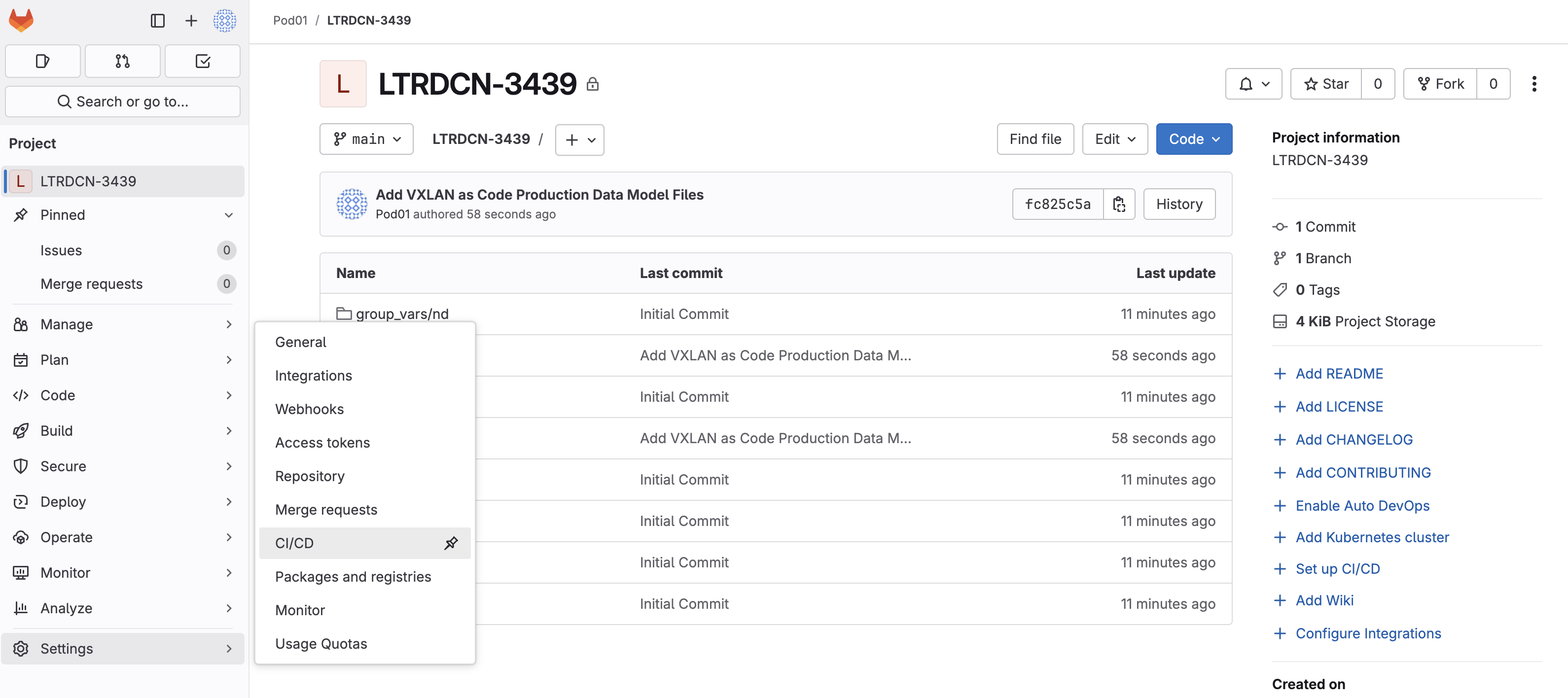This screenshot has height=698, width=1568.
Task: Open the assigned issues shortcut icon
Action: tap(42, 61)
